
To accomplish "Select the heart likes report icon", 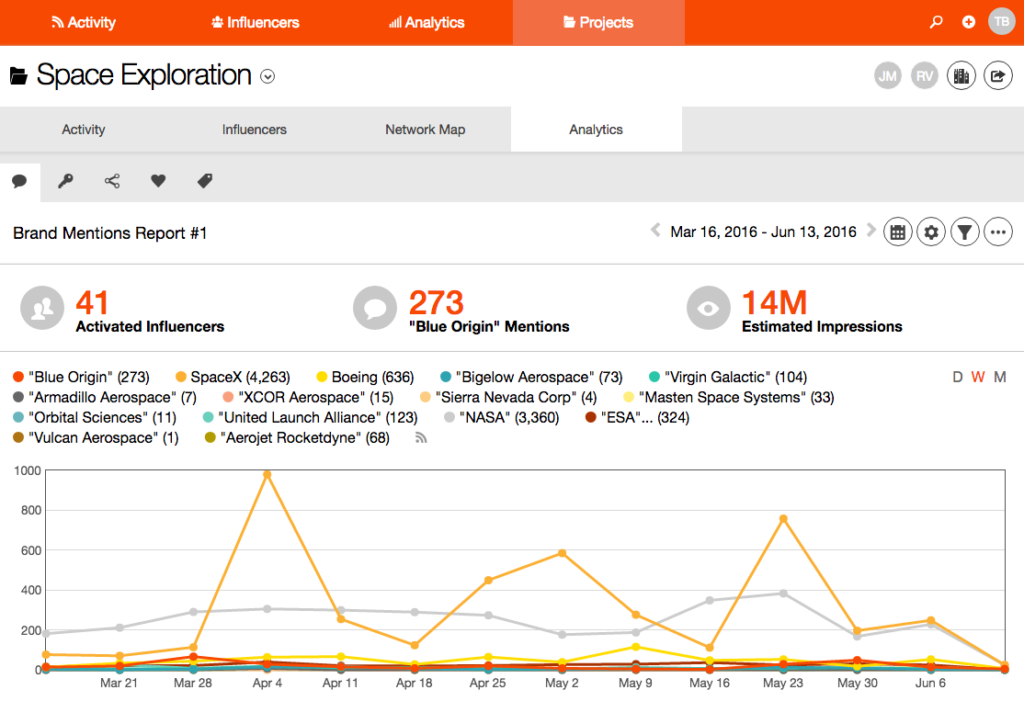I will pyautogui.click(x=158, y=181).
